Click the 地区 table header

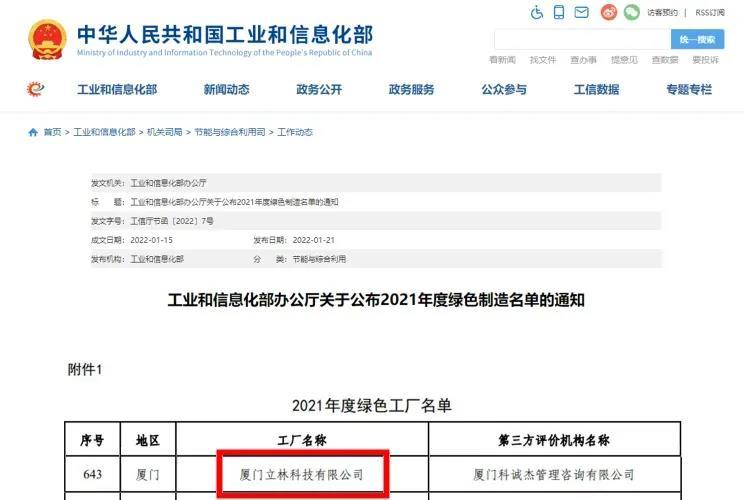pyautogui.click(x=148, y=440)
